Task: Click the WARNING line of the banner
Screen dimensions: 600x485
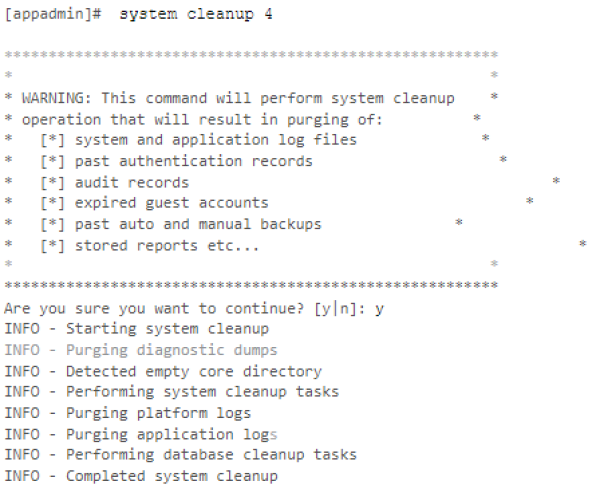Action: click(238, 98)
